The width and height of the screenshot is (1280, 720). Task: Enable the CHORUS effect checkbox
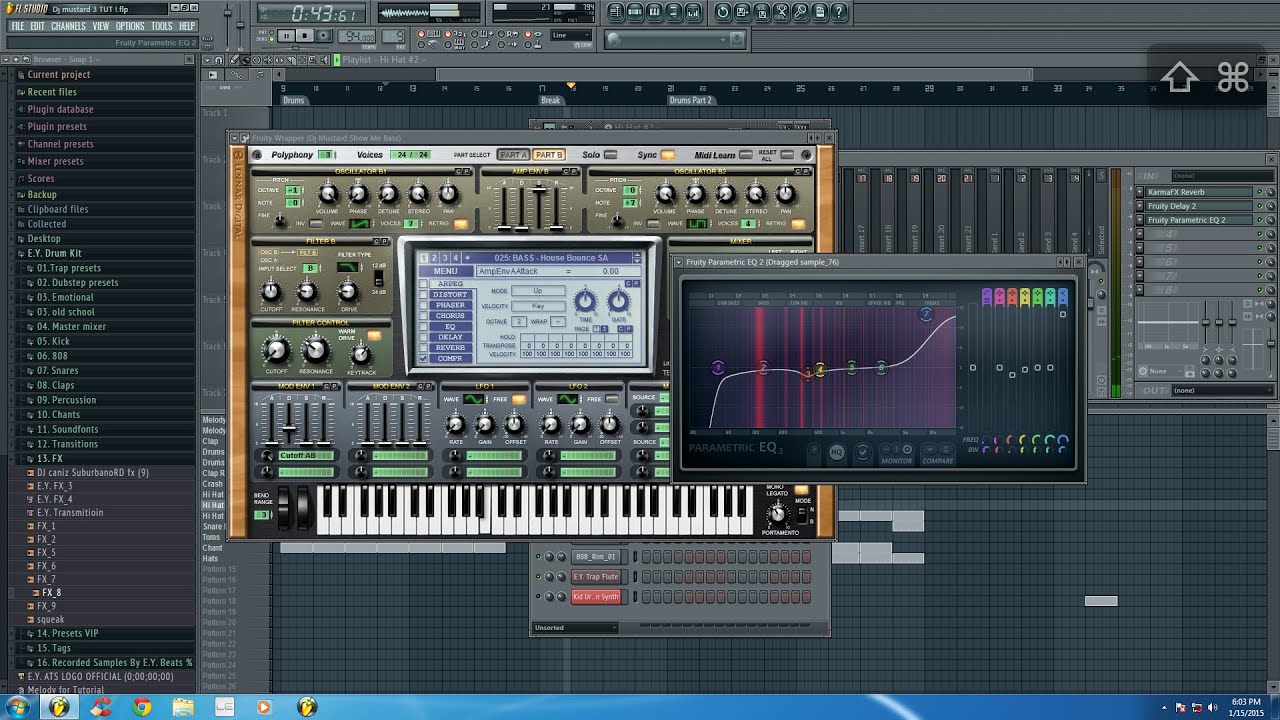(x=423, y=316)
